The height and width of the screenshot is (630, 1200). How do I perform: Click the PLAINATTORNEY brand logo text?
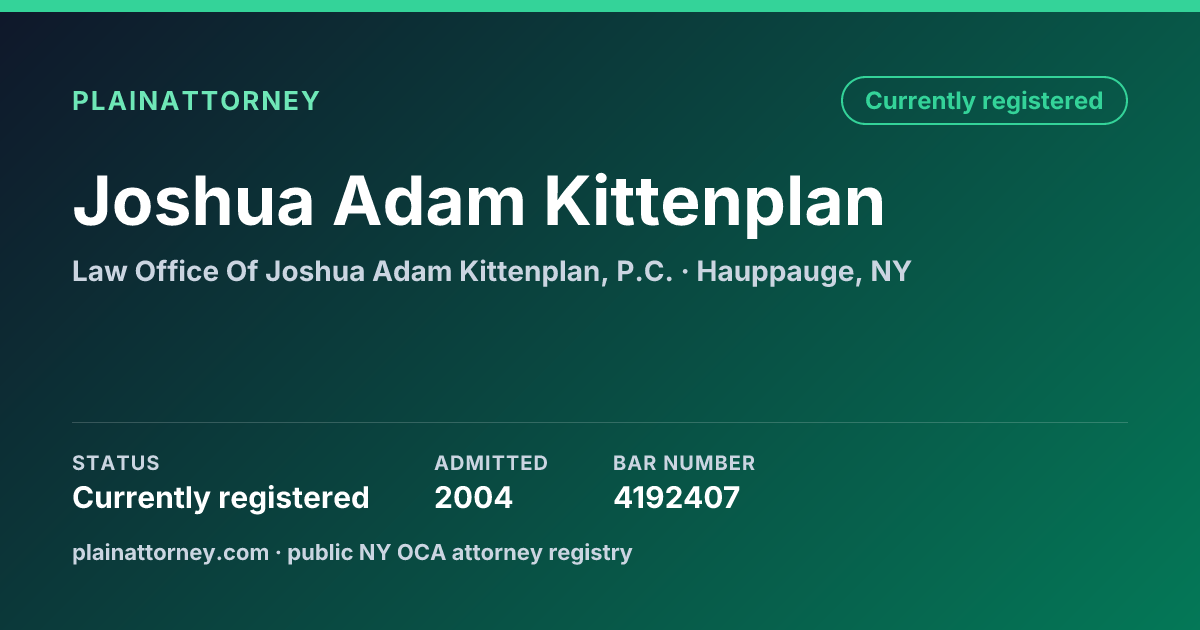(x=196, y=101)
